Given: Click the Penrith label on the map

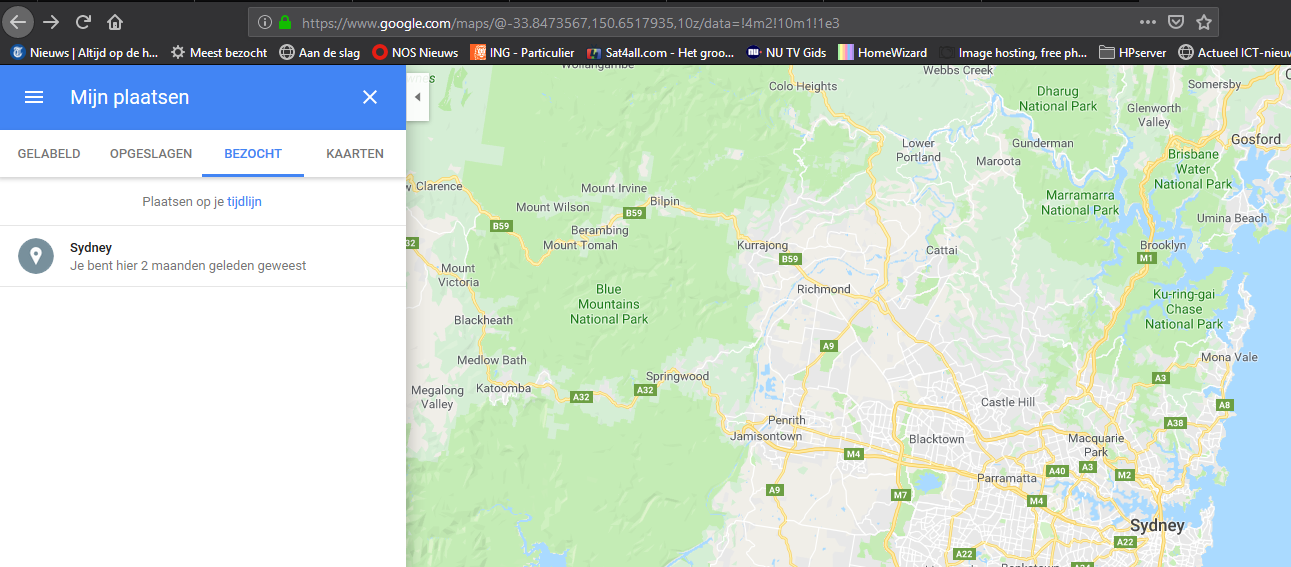Looking at the screenshot, I should [x=786, y=420].
